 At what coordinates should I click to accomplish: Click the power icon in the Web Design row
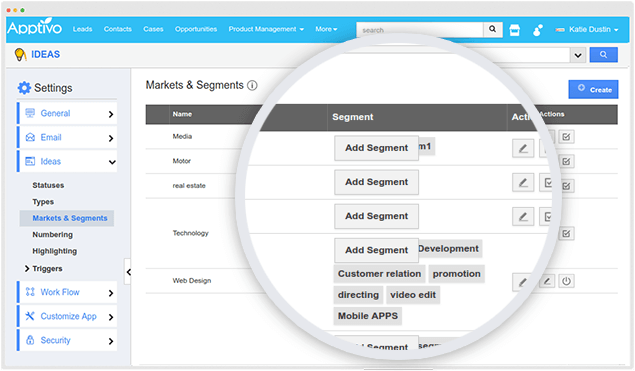point(566,281)
